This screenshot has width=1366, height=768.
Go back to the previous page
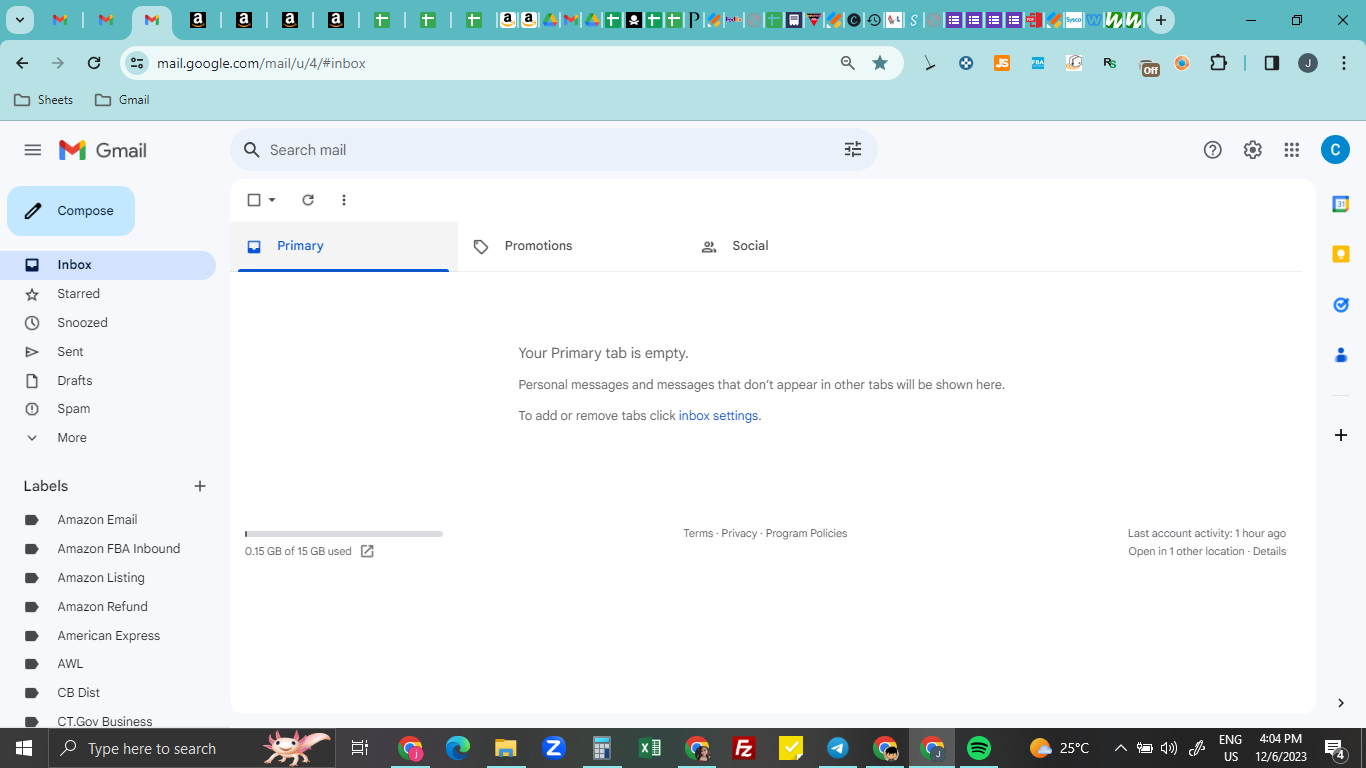tap(22, 63)
